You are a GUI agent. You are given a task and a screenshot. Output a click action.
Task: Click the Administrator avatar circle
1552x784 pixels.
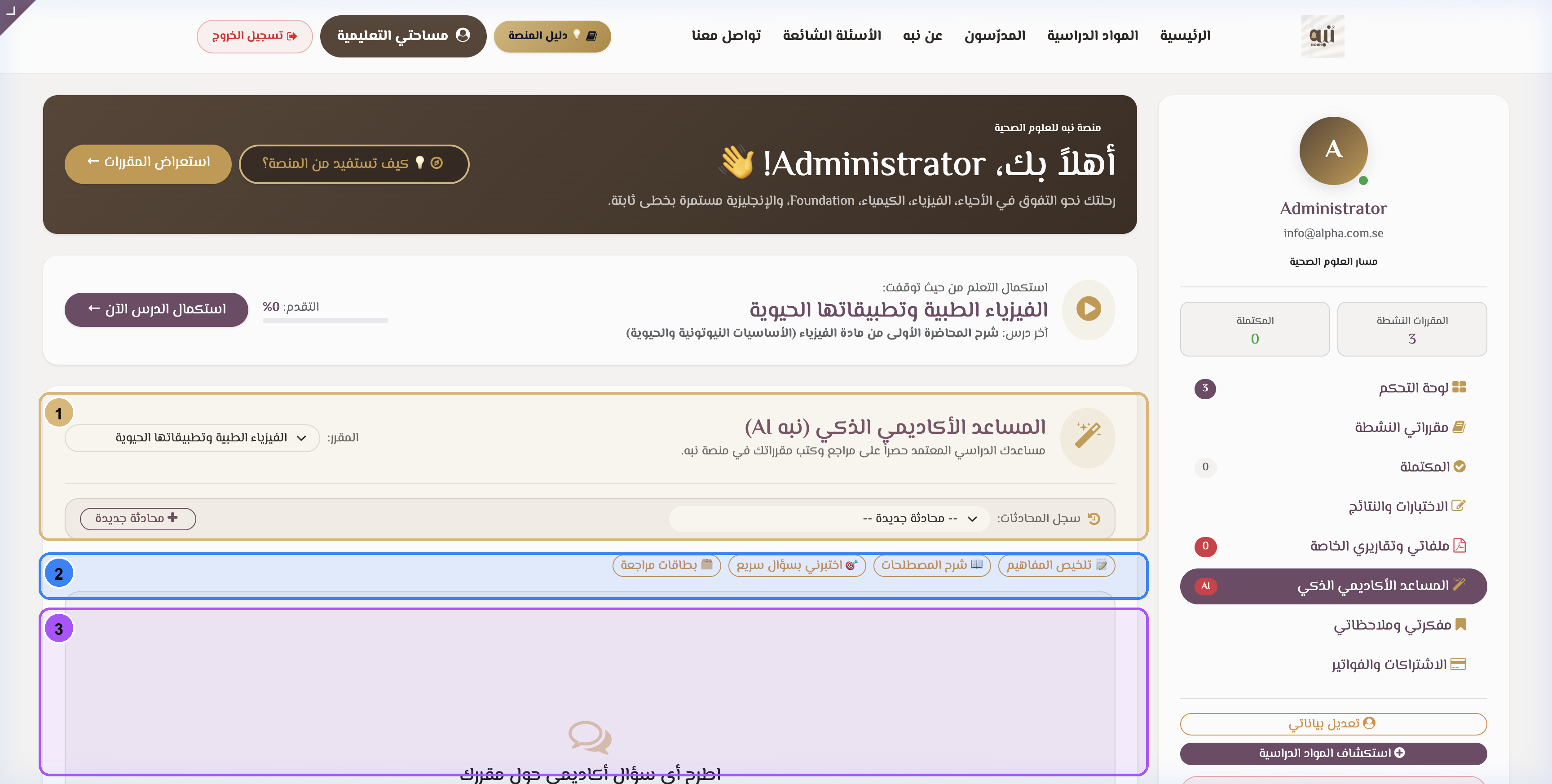click(1333, 151)
